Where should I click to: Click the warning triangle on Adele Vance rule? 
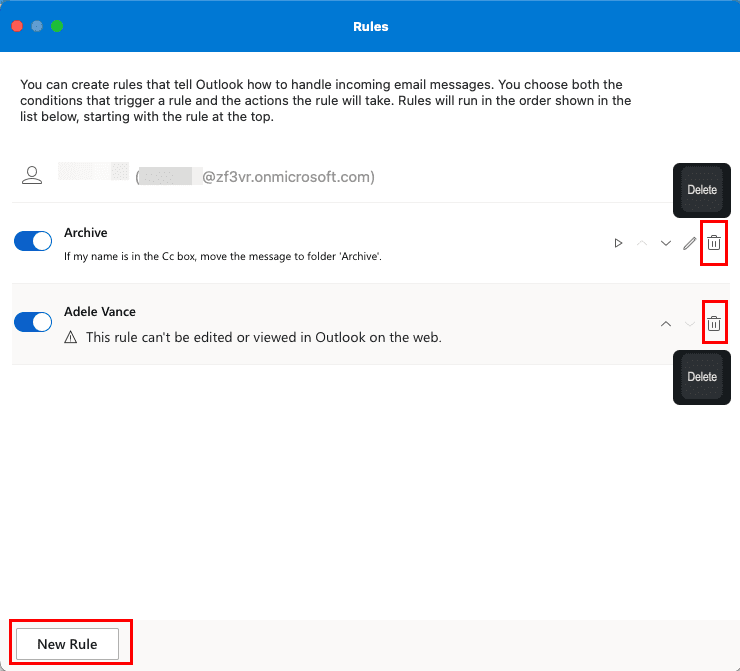click(x=70, y=337)
